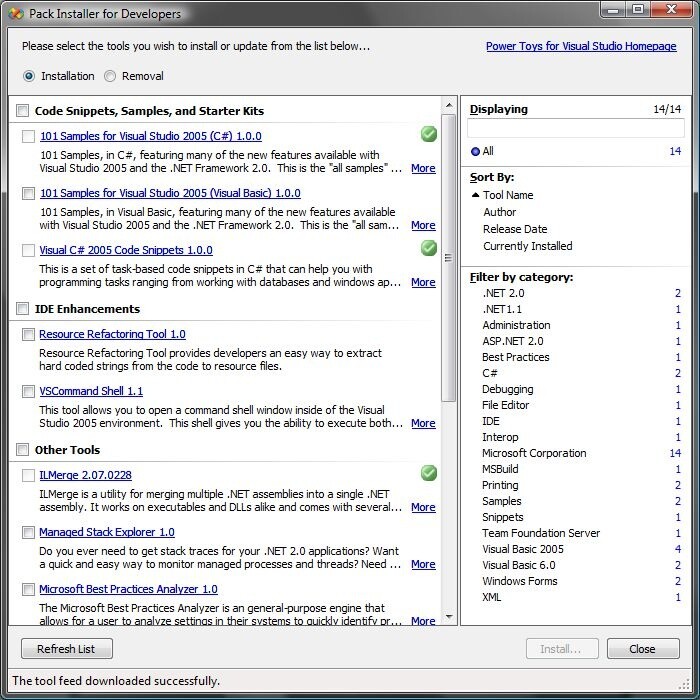The width and height of the screenshot is (700, 700).
Task: Tick the Managed Stack Explorer checkbox
Action: click(28, 533)
